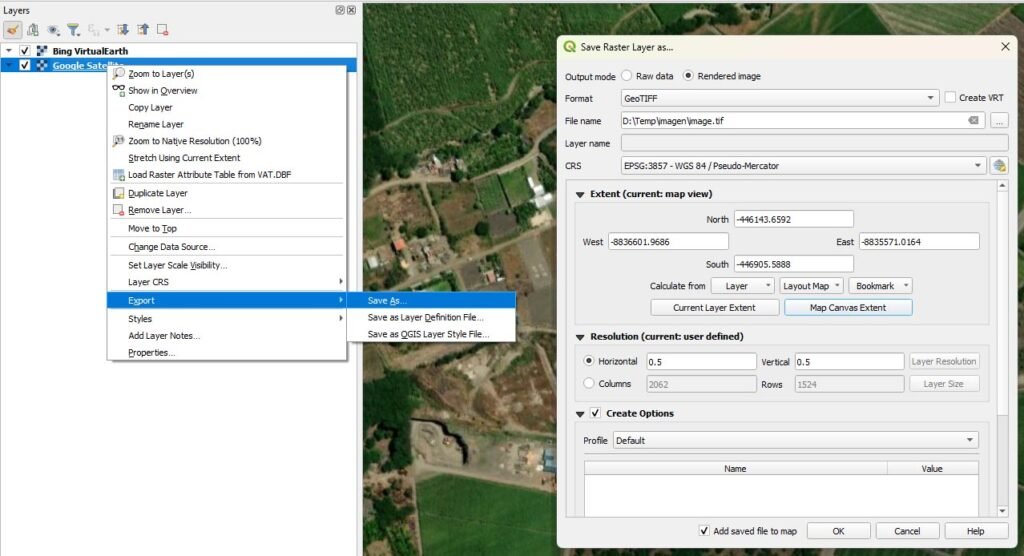Screen dimensions: 1024x556
Task: Open the Manage Map Themes eye icon
Action: tap(53, 30)
